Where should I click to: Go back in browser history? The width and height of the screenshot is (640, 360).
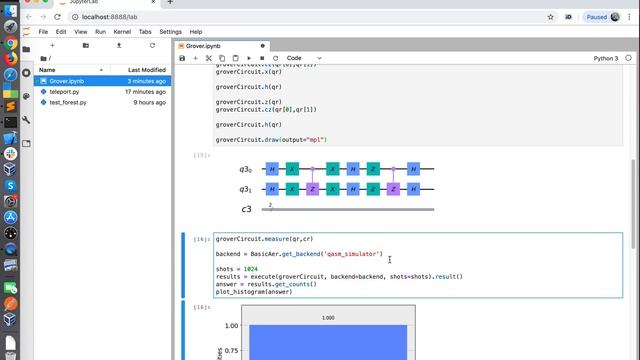point(29,17)
